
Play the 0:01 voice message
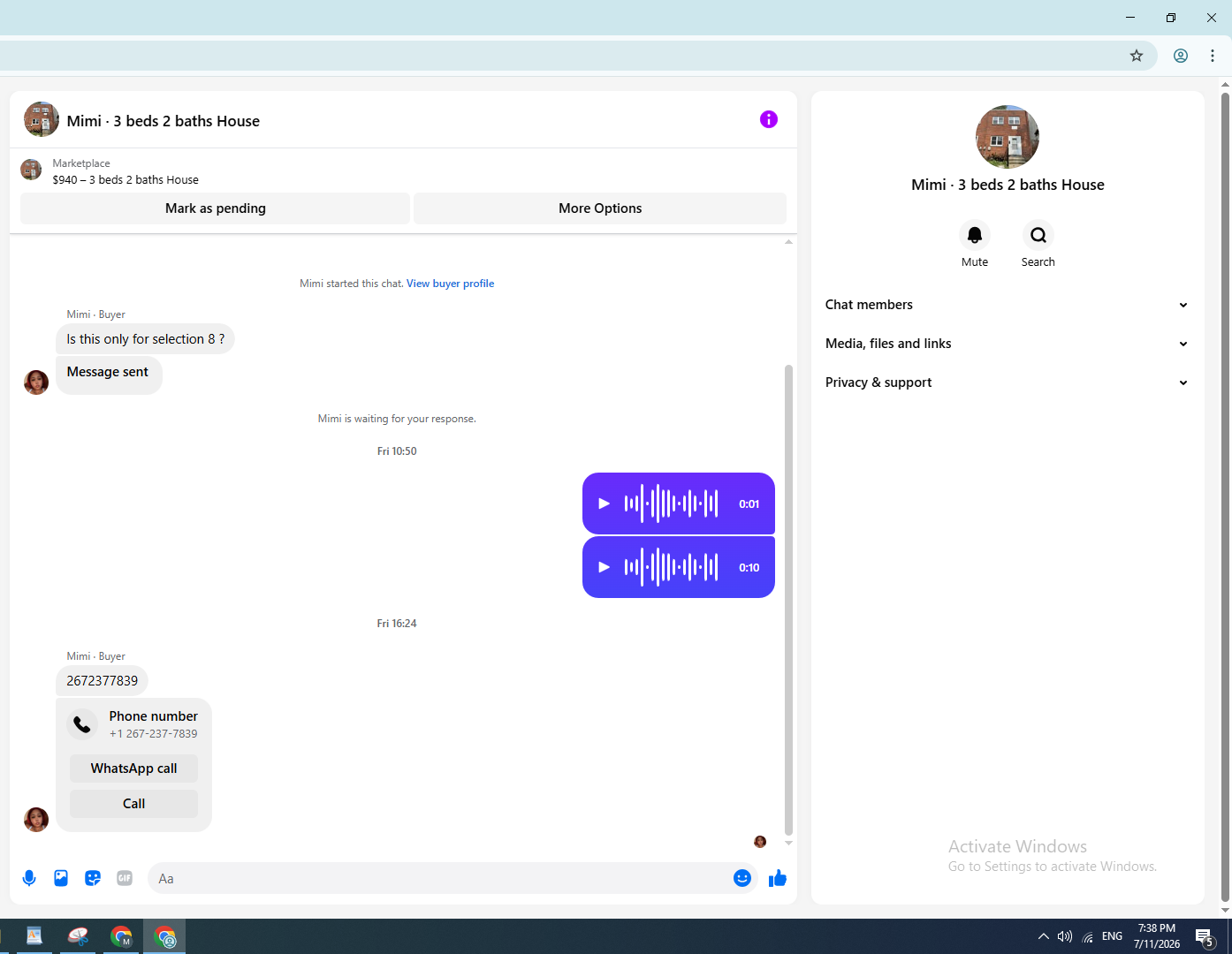pos(605,503)
